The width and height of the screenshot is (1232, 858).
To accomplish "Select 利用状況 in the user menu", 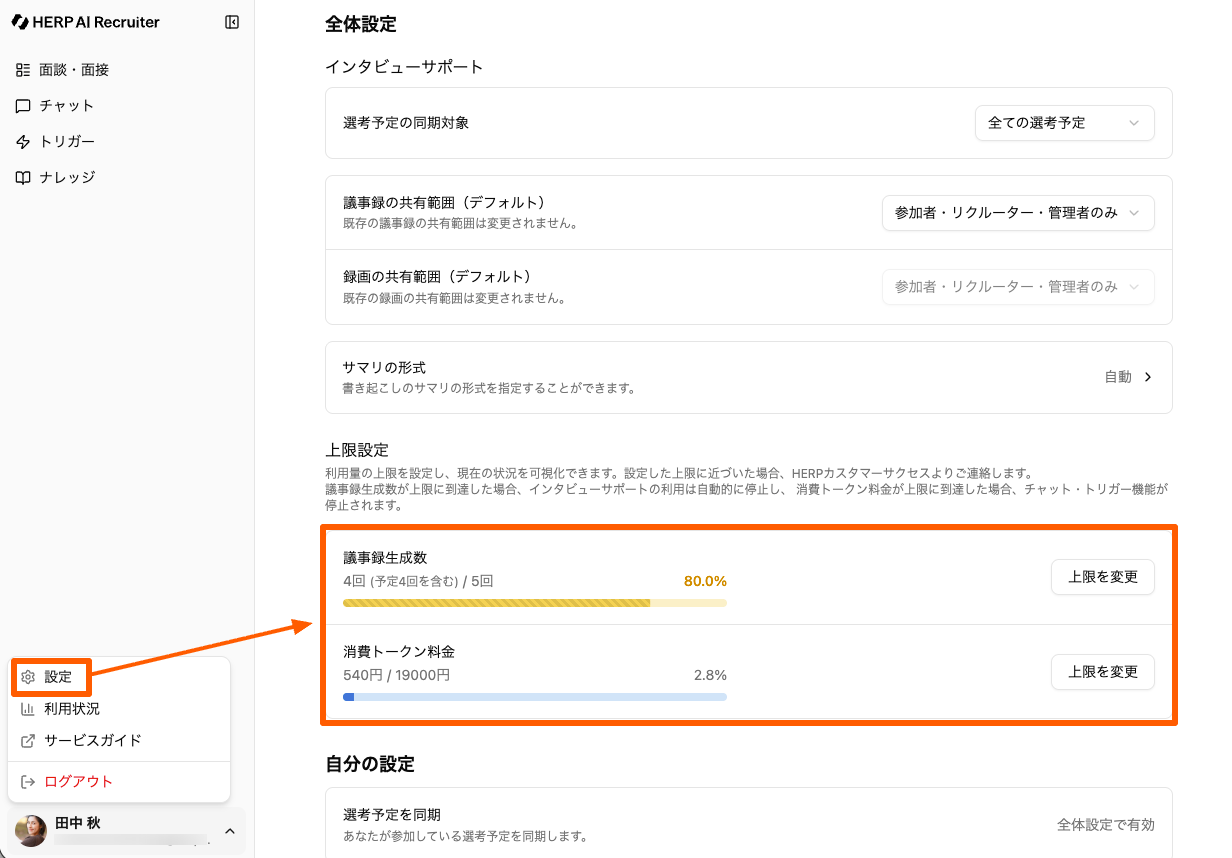I will click(x=72, y=709).
